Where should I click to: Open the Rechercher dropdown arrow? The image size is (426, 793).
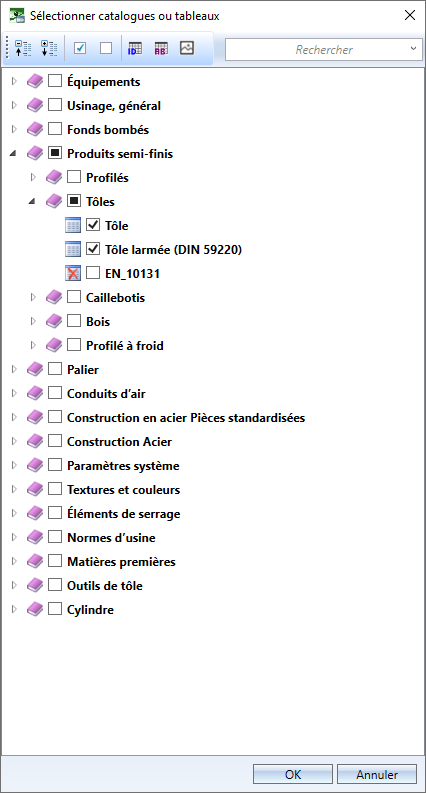pyautogui.click(x=413, y=49)
